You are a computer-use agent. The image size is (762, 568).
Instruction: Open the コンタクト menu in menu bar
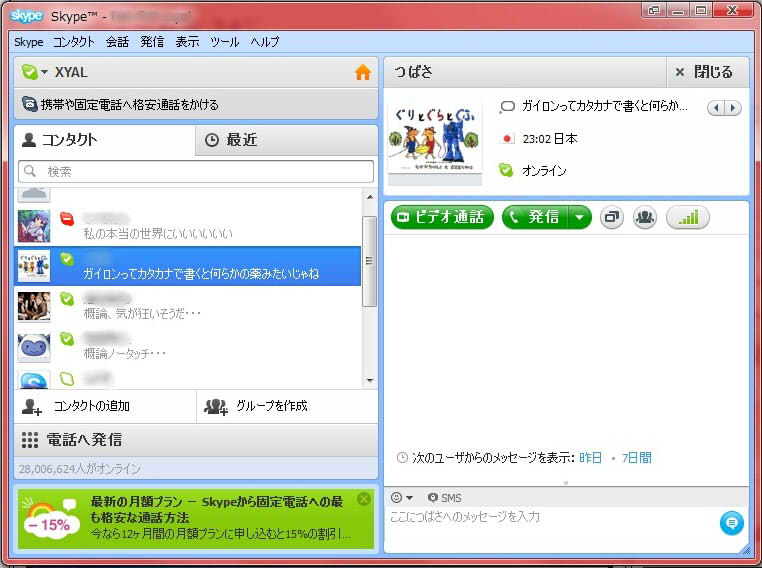click(x=73, y=42)
